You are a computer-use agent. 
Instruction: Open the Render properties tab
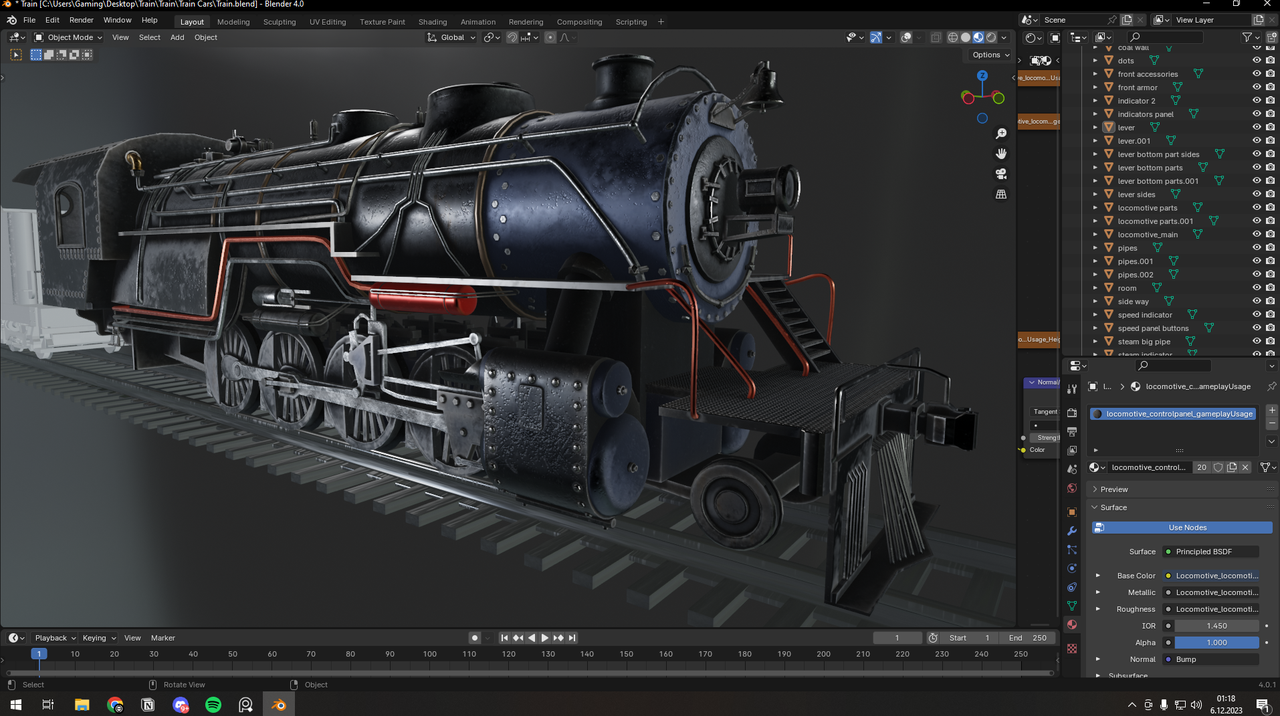tap(1072, 412)
